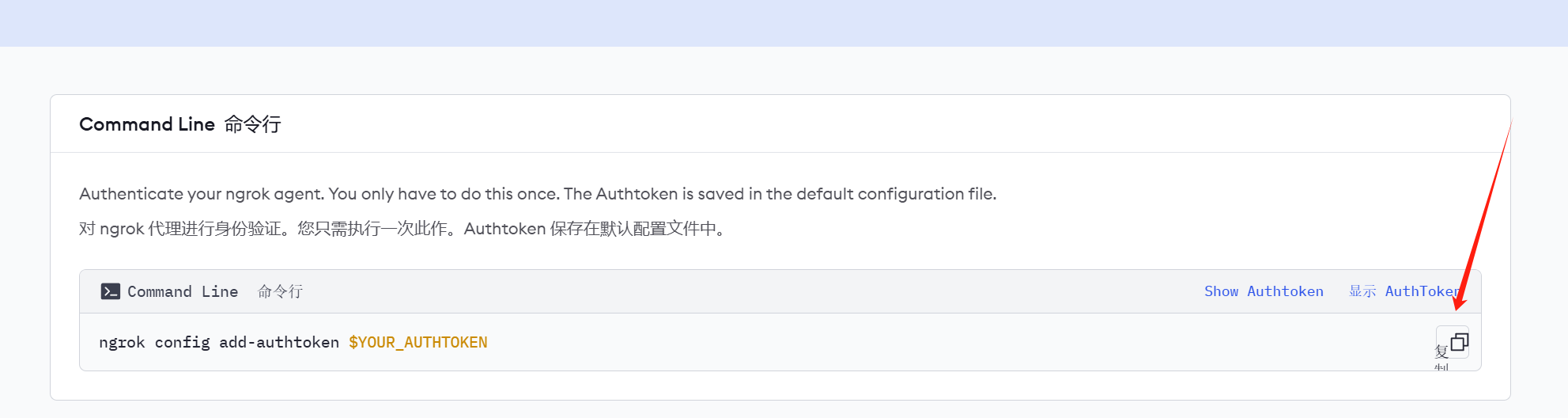Click the 命令行 label in the code header
Screen dimensions: 1568x418
click(280, 291)
